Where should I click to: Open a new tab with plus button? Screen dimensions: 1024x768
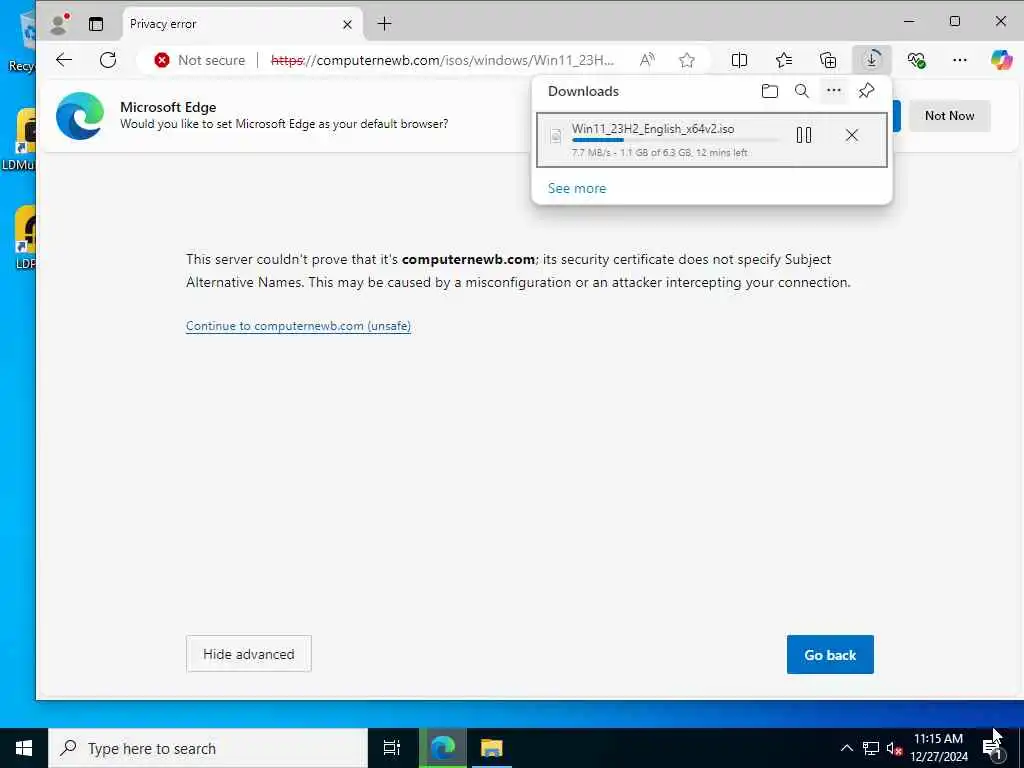[x=385, y=24]
